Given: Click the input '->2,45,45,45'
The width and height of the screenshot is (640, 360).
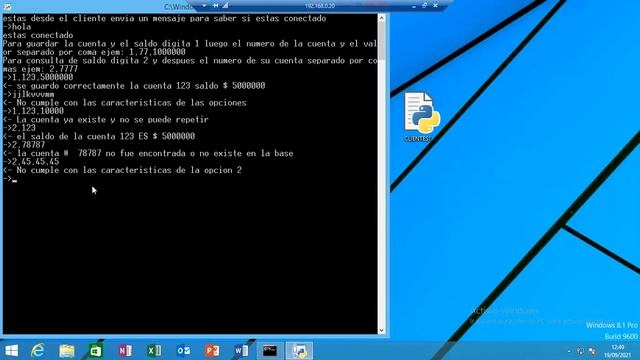Looking at the screenshot, I should (31, 162).
